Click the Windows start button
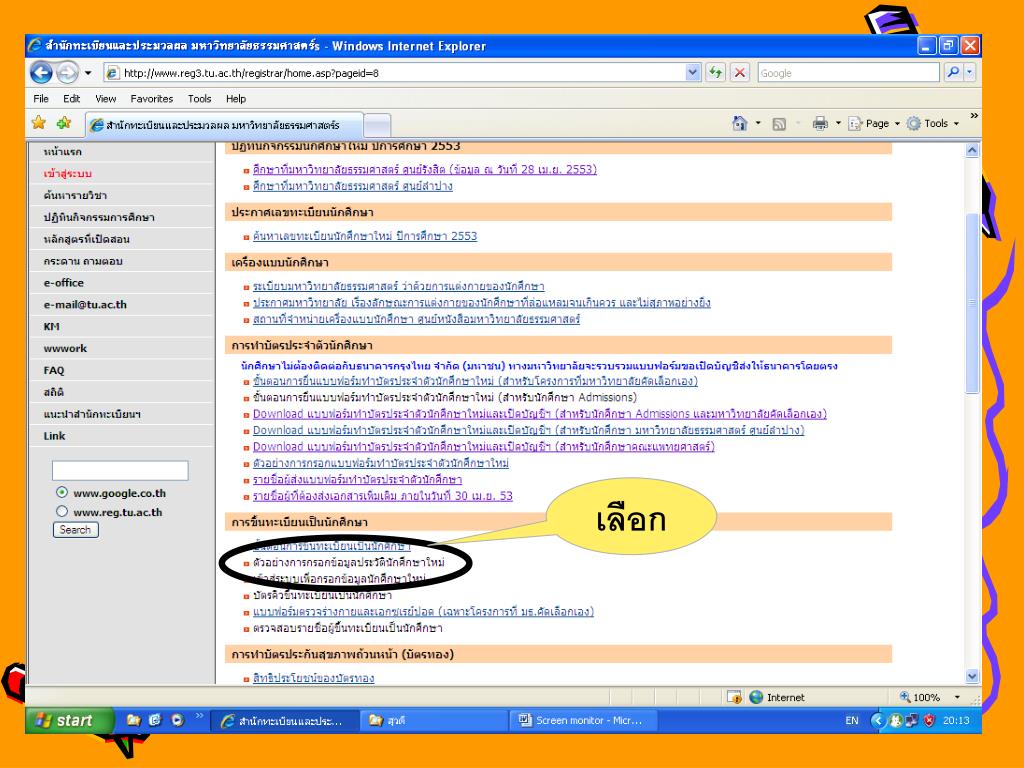 (69, 720)
